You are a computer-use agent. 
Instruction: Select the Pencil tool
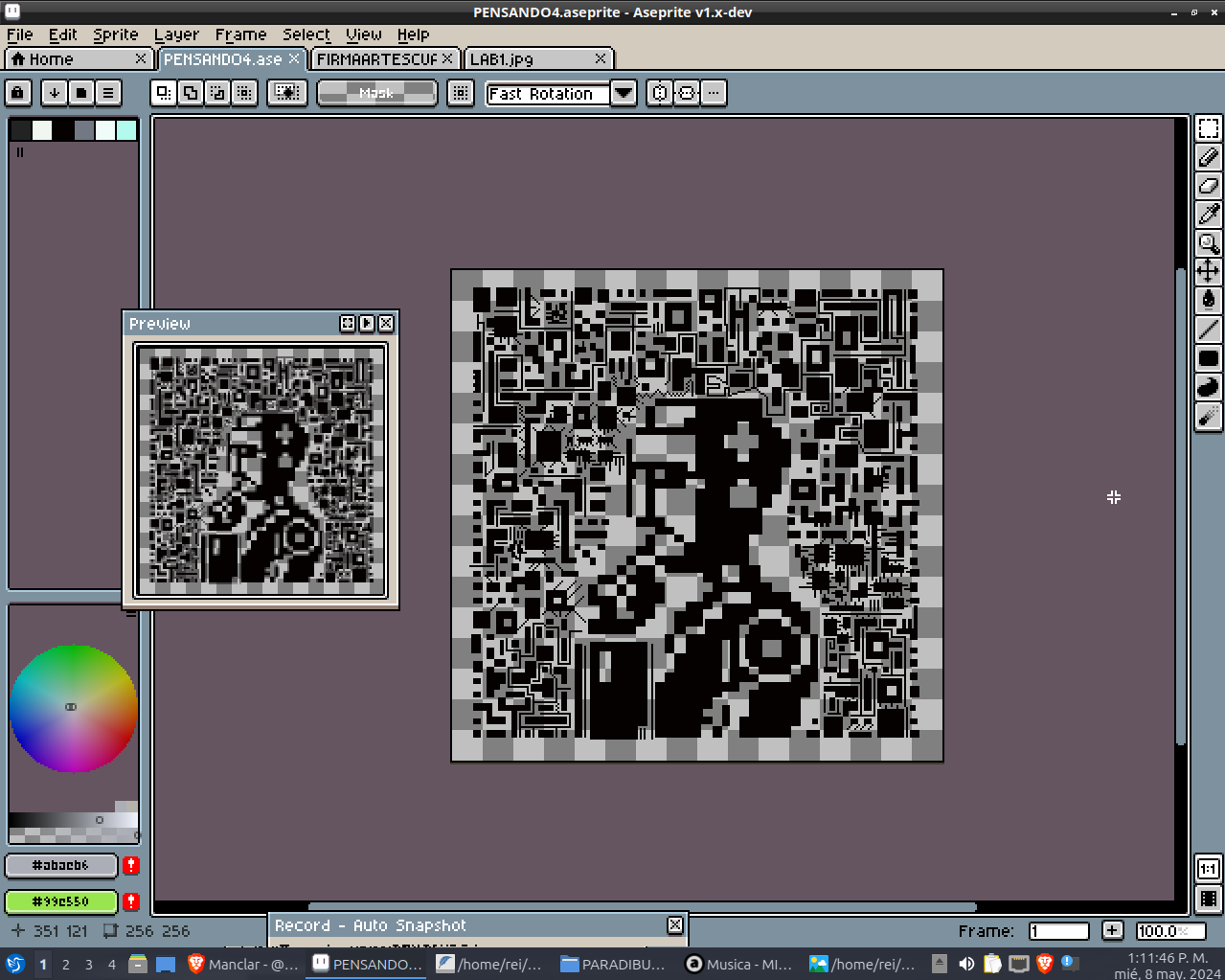point(1209,157)
